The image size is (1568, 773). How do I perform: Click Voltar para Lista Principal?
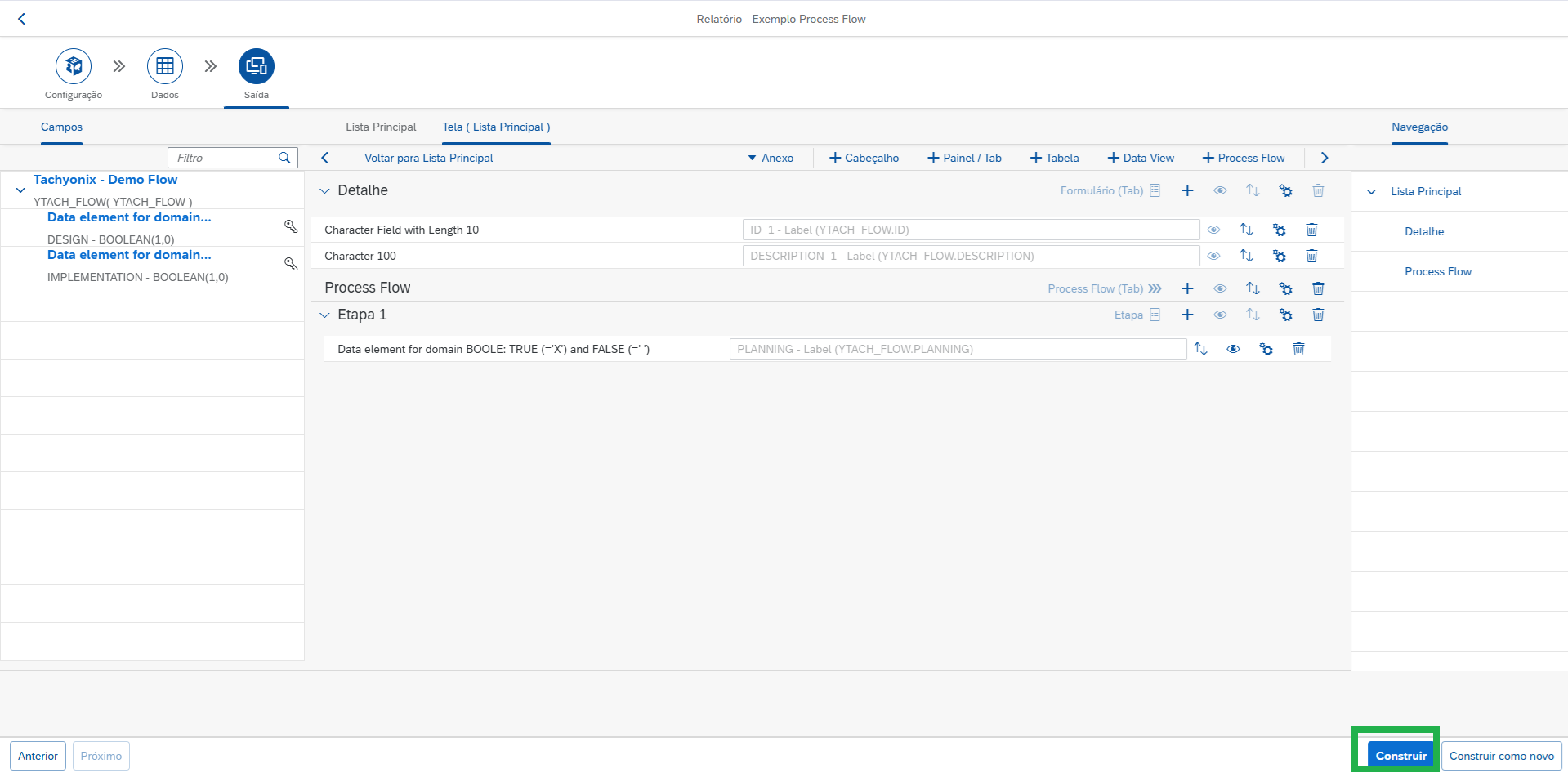pos(429,158)
